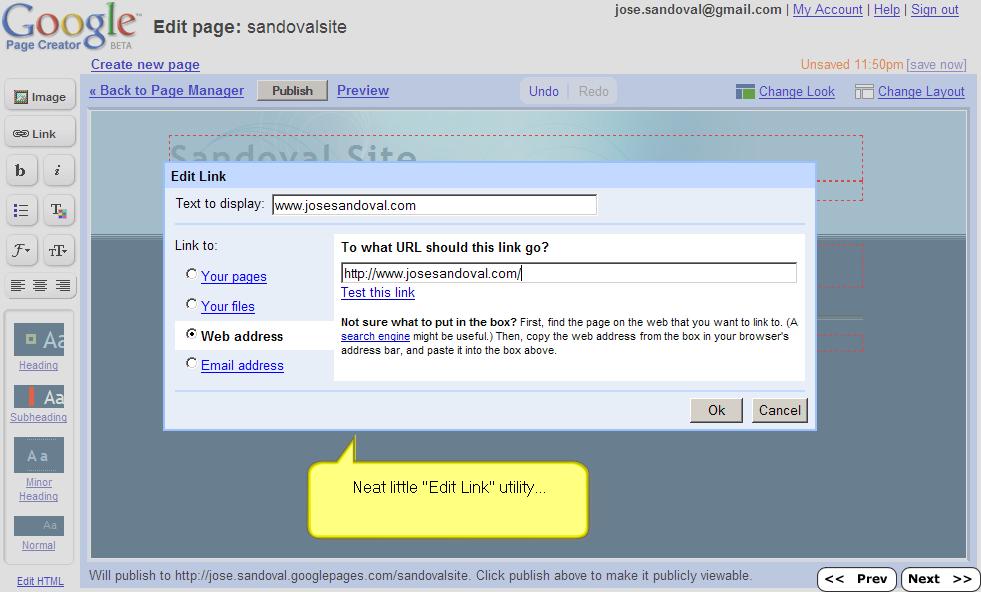Click the Text to display field
The height and width of the screenshot is (592, 981).
(434, 205)
